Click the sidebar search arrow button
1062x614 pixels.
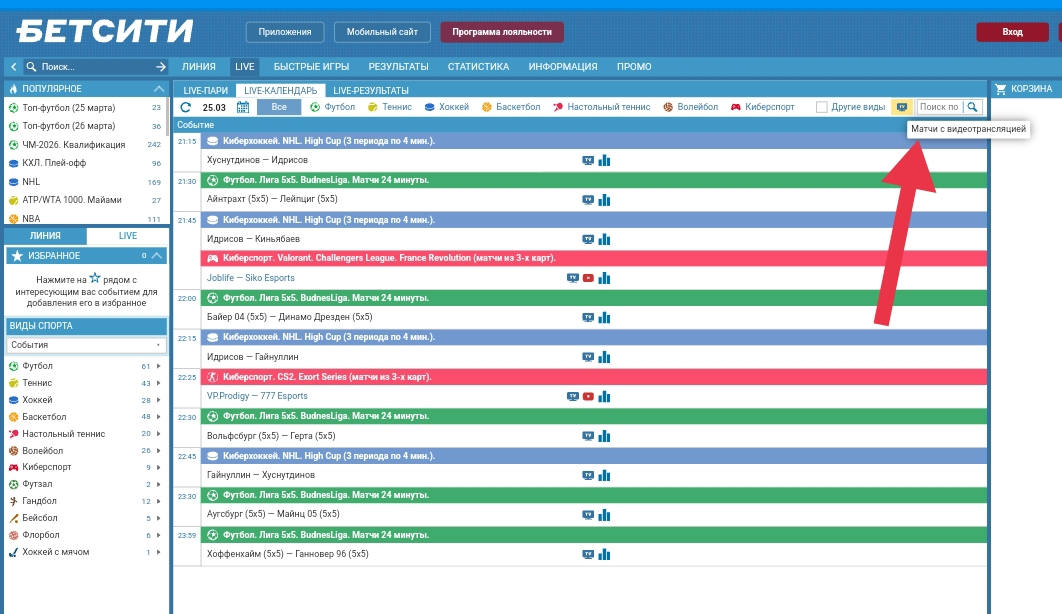click(161, 67)
